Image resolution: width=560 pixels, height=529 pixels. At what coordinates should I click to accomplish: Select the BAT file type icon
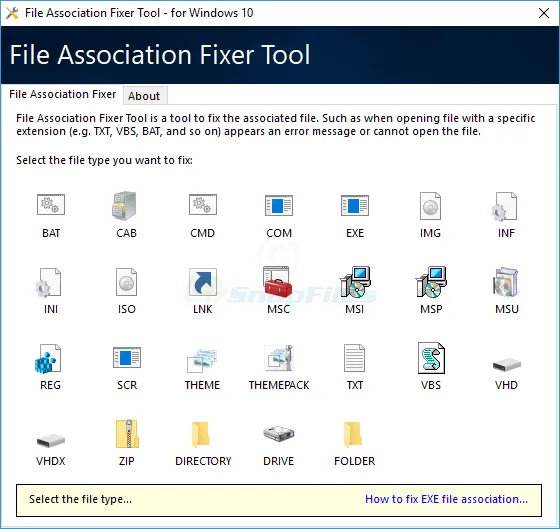tap(51, 205)
